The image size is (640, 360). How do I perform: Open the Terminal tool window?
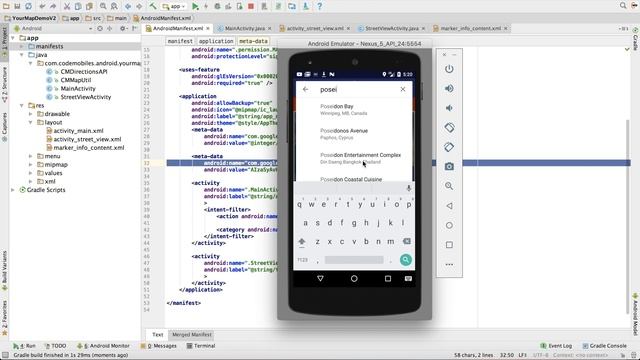(201, 346)
